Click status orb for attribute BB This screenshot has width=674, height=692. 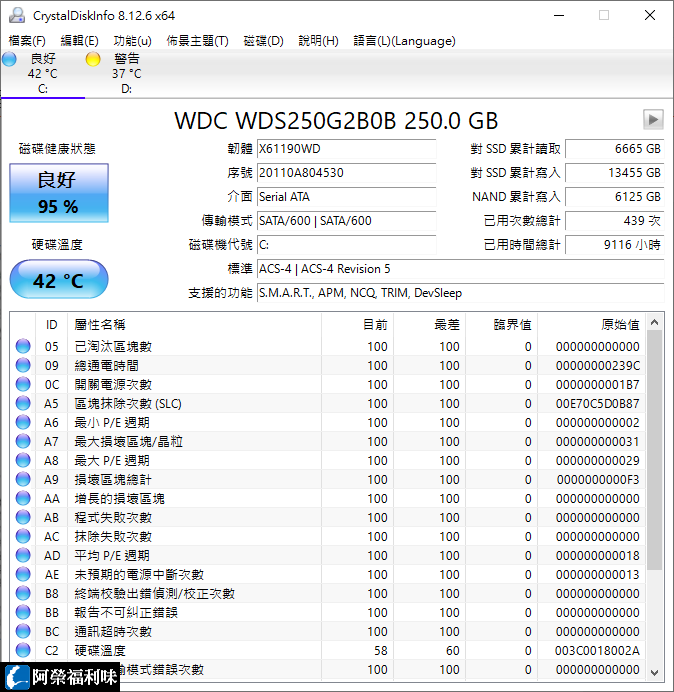pyautogui.click(x=23, y=612)
